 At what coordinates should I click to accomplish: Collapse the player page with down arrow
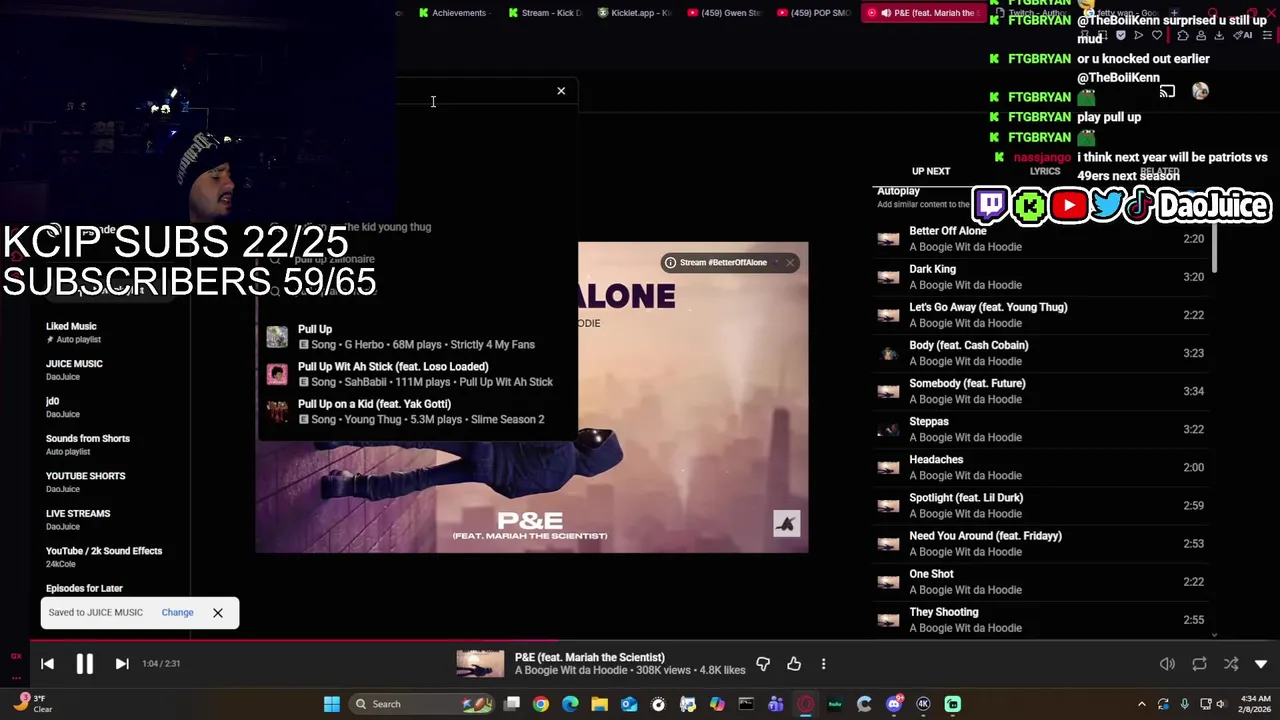coord(1261,664)
